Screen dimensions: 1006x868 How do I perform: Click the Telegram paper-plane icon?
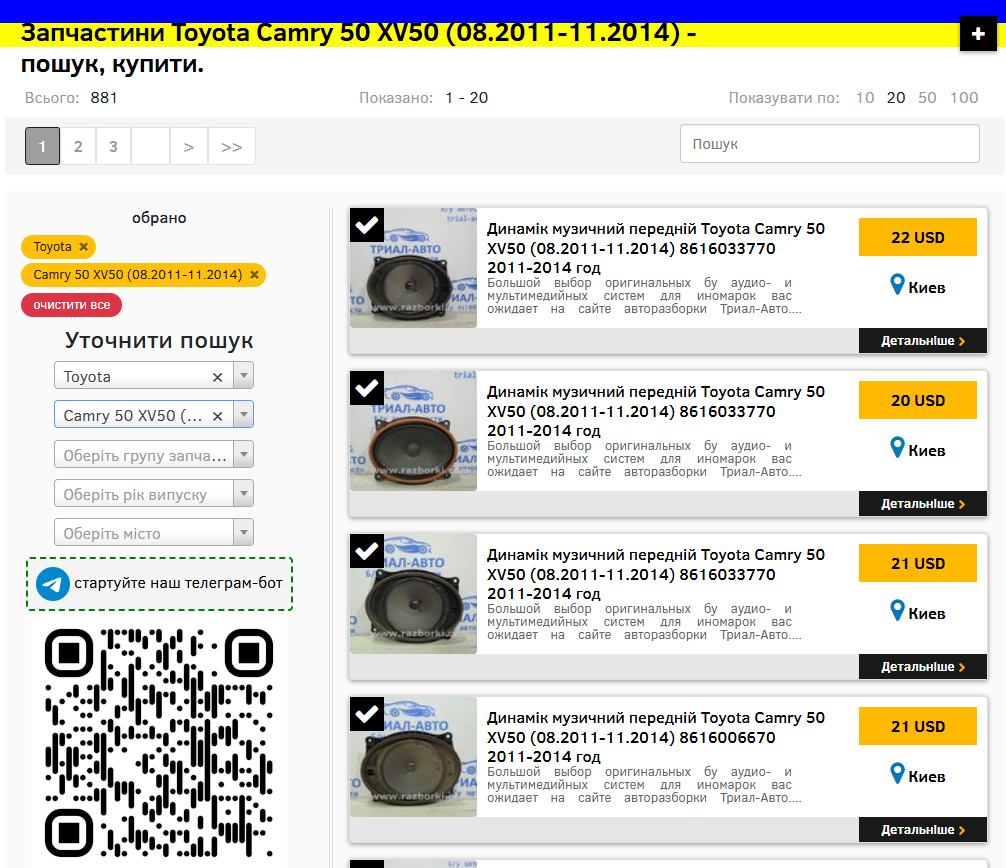coord(53,584)
